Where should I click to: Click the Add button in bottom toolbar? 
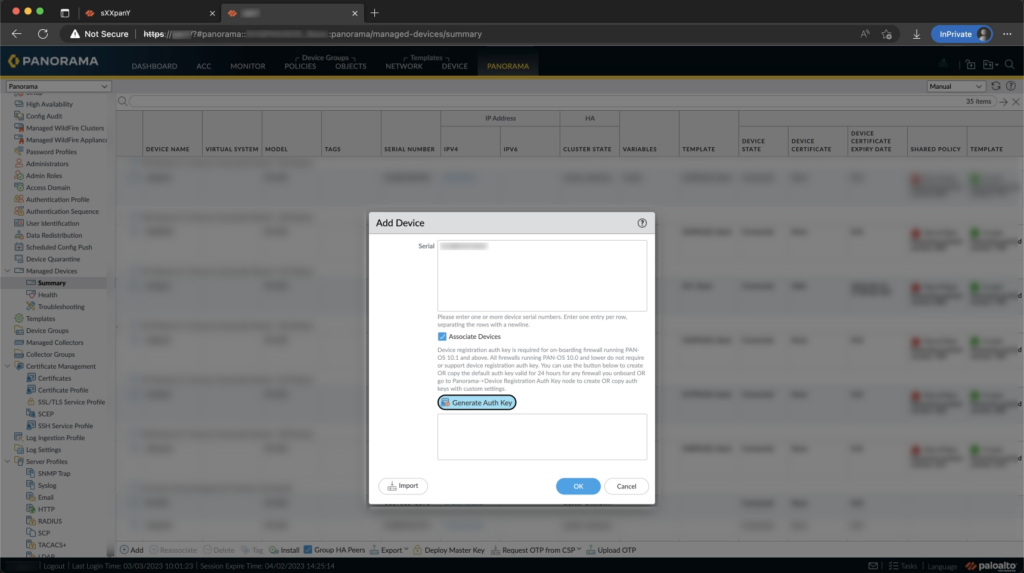click(x=131, y=550)
